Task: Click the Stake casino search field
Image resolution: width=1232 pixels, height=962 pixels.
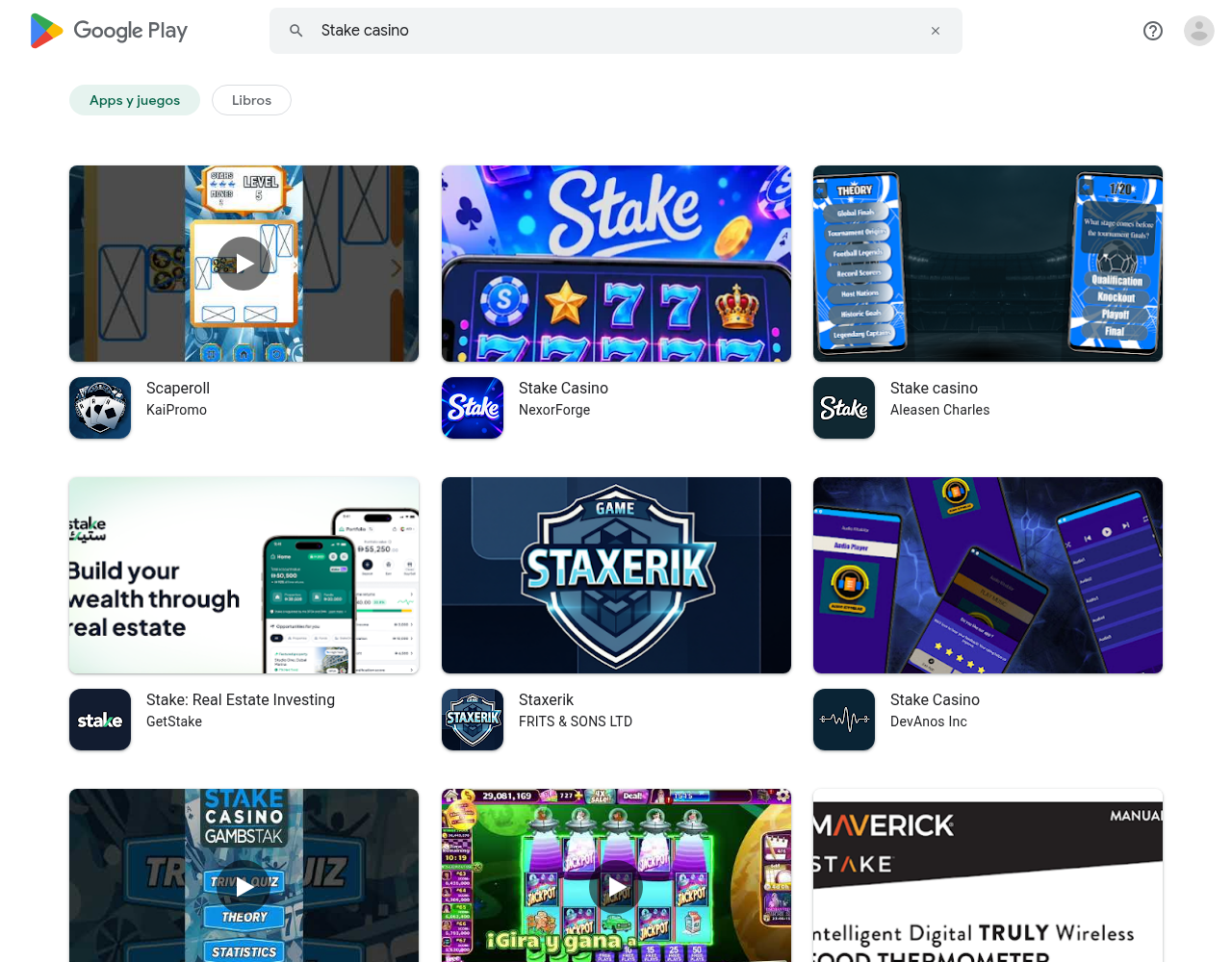Action: coord(616,31)
